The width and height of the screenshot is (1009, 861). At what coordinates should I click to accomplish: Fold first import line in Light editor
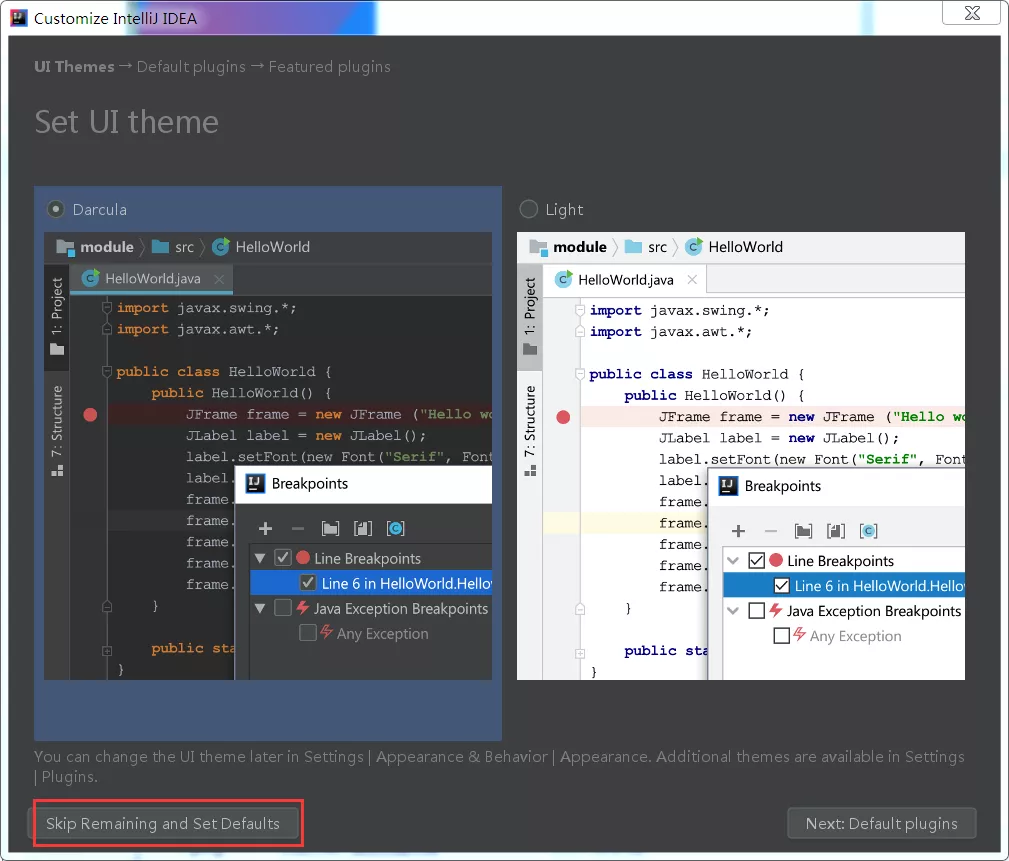tap(580, 311)
